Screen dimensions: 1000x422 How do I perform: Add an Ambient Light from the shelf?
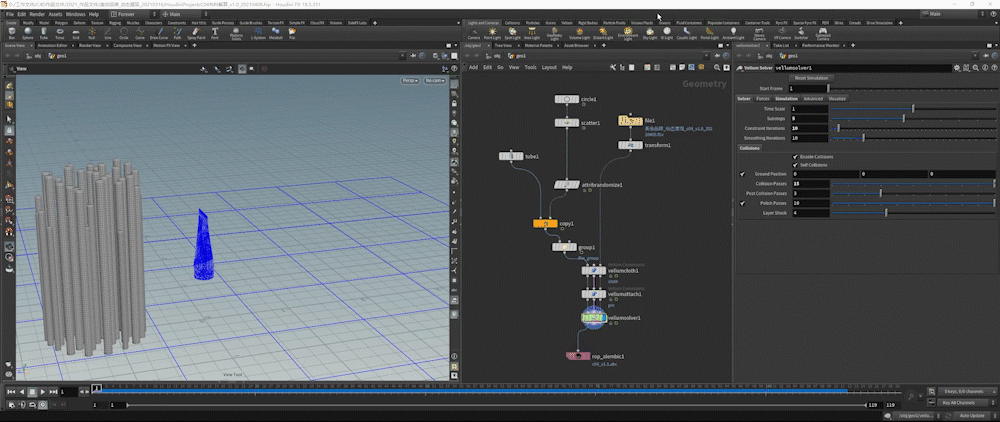pyautogui.click(x=733, y=33)
